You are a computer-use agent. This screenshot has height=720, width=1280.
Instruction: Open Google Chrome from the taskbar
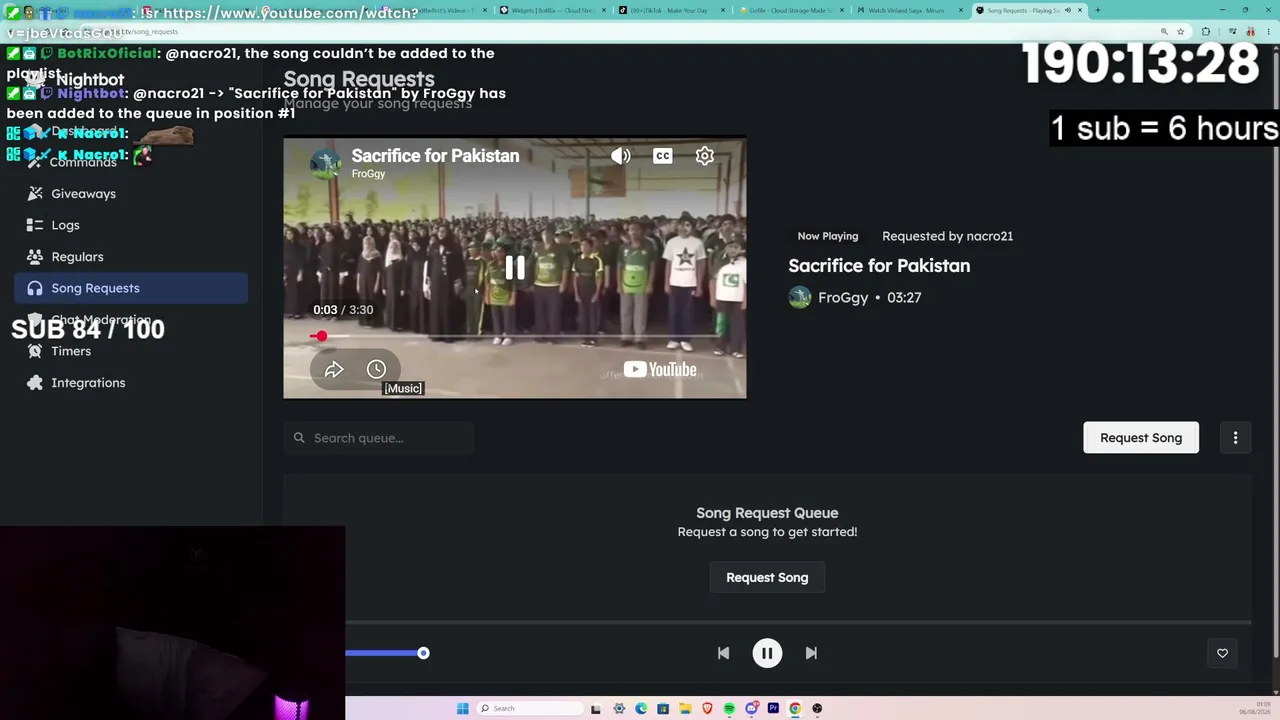[x=795, y=709]
